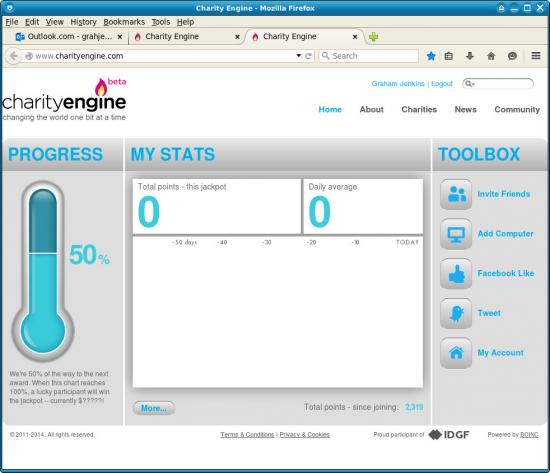The width and height of the screenshot is (550, 473).
Task: Click the IDGF logo in the footer
Action: click(x=449, y=435)
